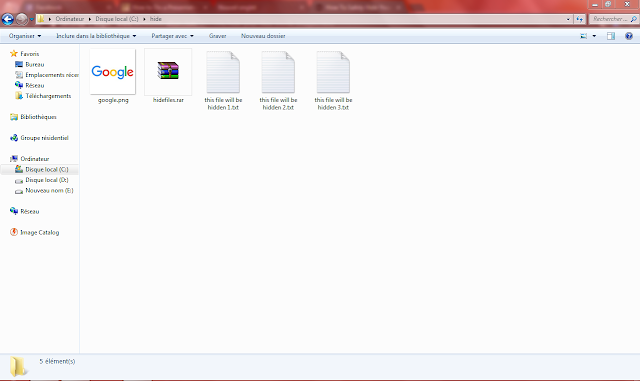Click the 5 élément(s) status text
Image resolution: width=640 pixels, height=381 pixels.
point(57,361)
